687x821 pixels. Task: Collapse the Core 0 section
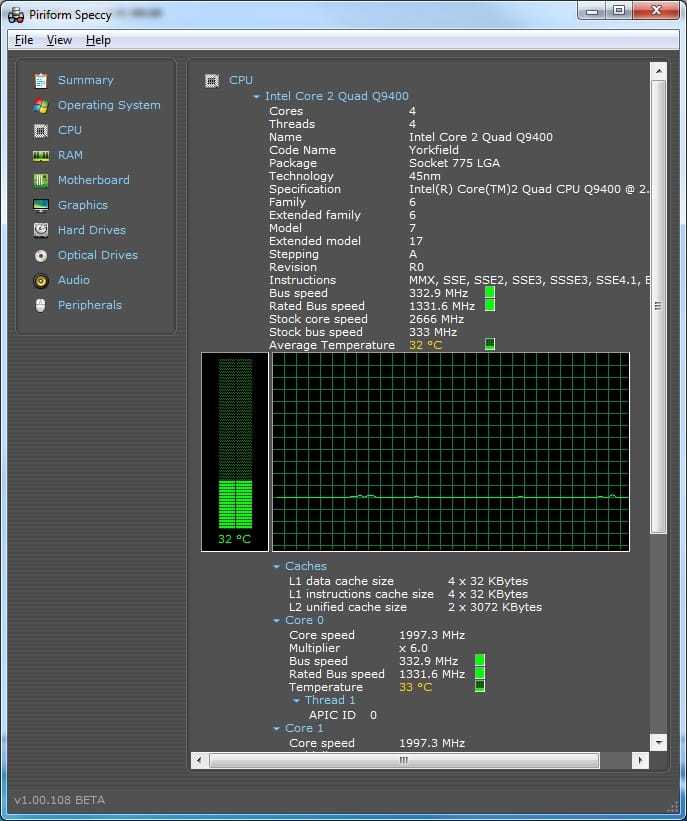pyautogui.click(x=276, y=621)
